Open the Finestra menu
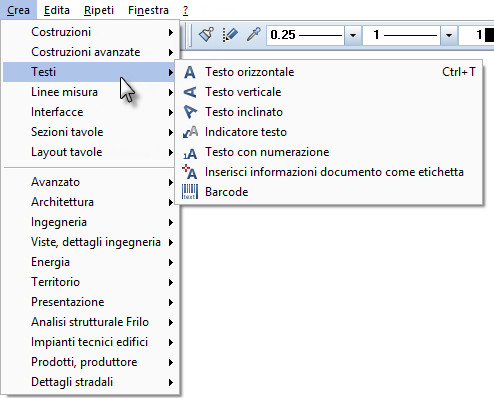The height and width of the screenshot is (398, 494). (148, 10)
